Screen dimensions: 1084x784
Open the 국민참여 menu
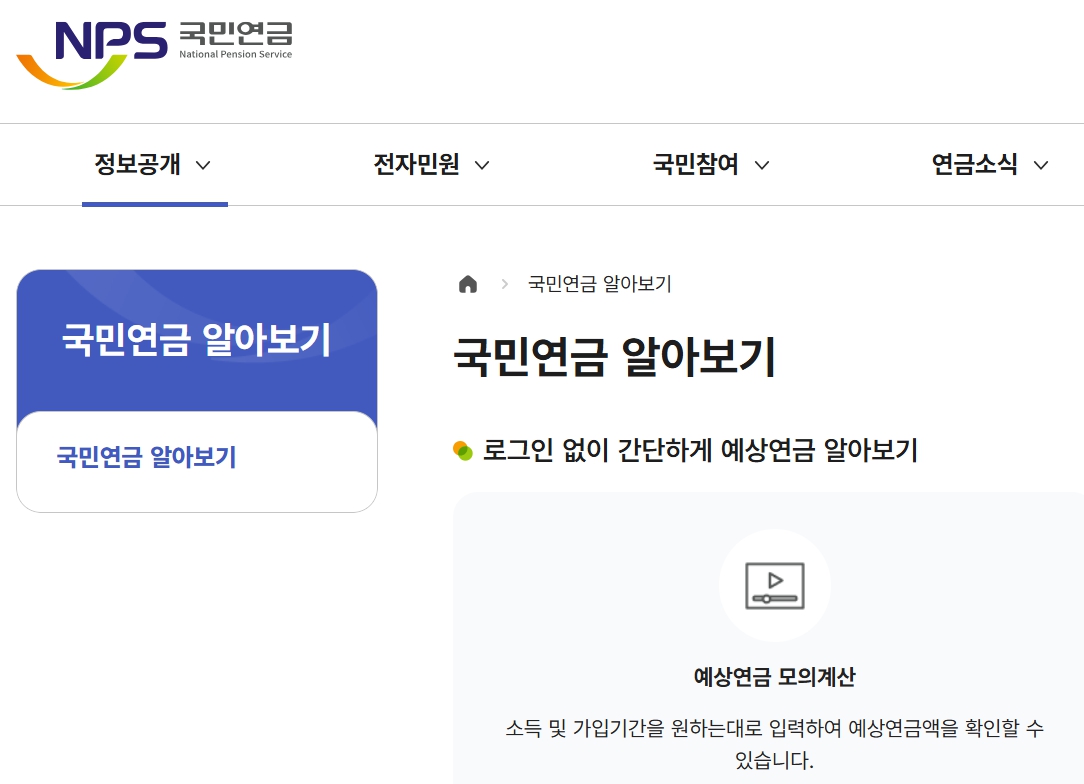click(695, 165)
